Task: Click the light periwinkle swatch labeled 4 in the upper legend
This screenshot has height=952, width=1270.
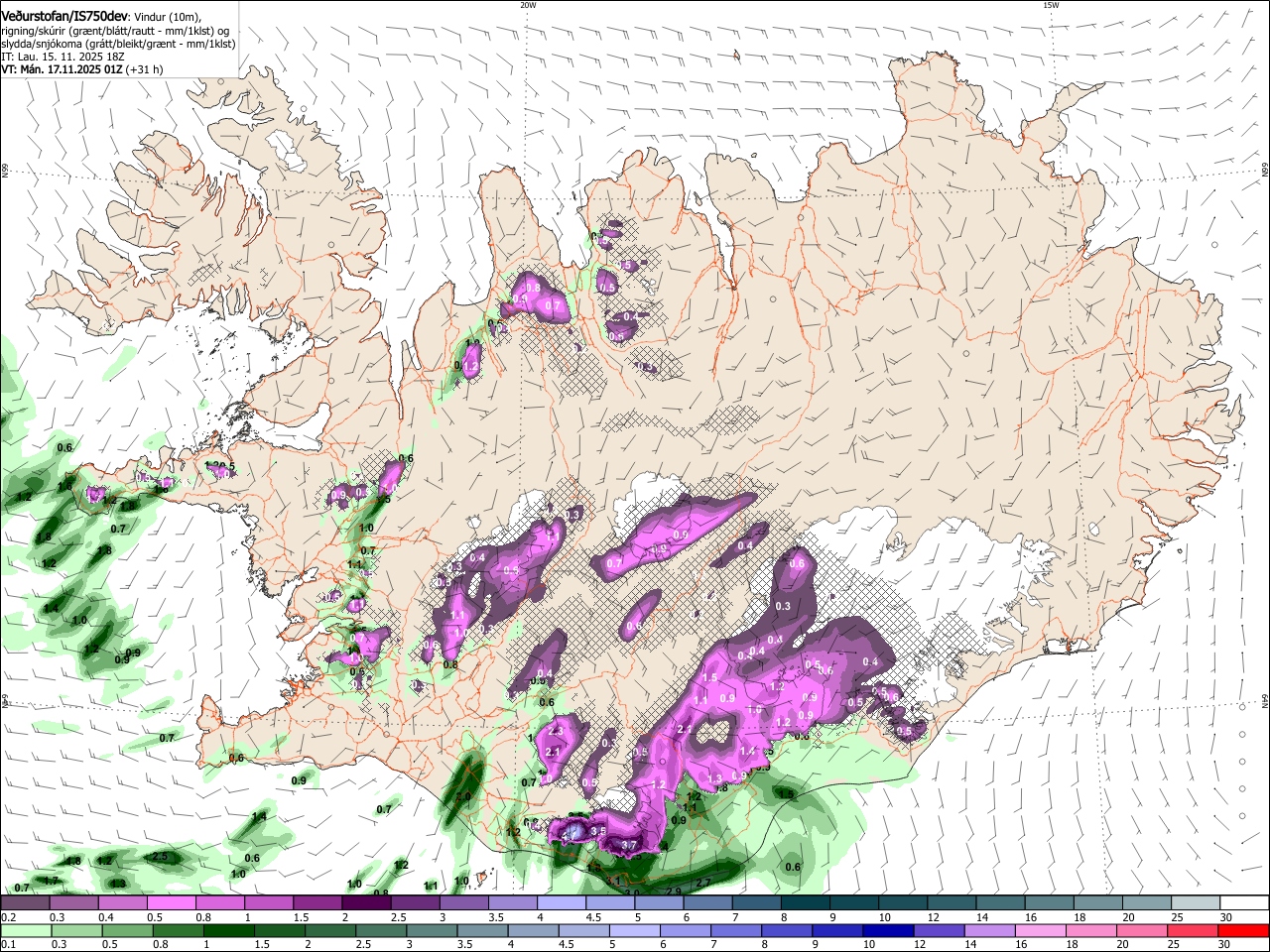Action: click(562, 903)
